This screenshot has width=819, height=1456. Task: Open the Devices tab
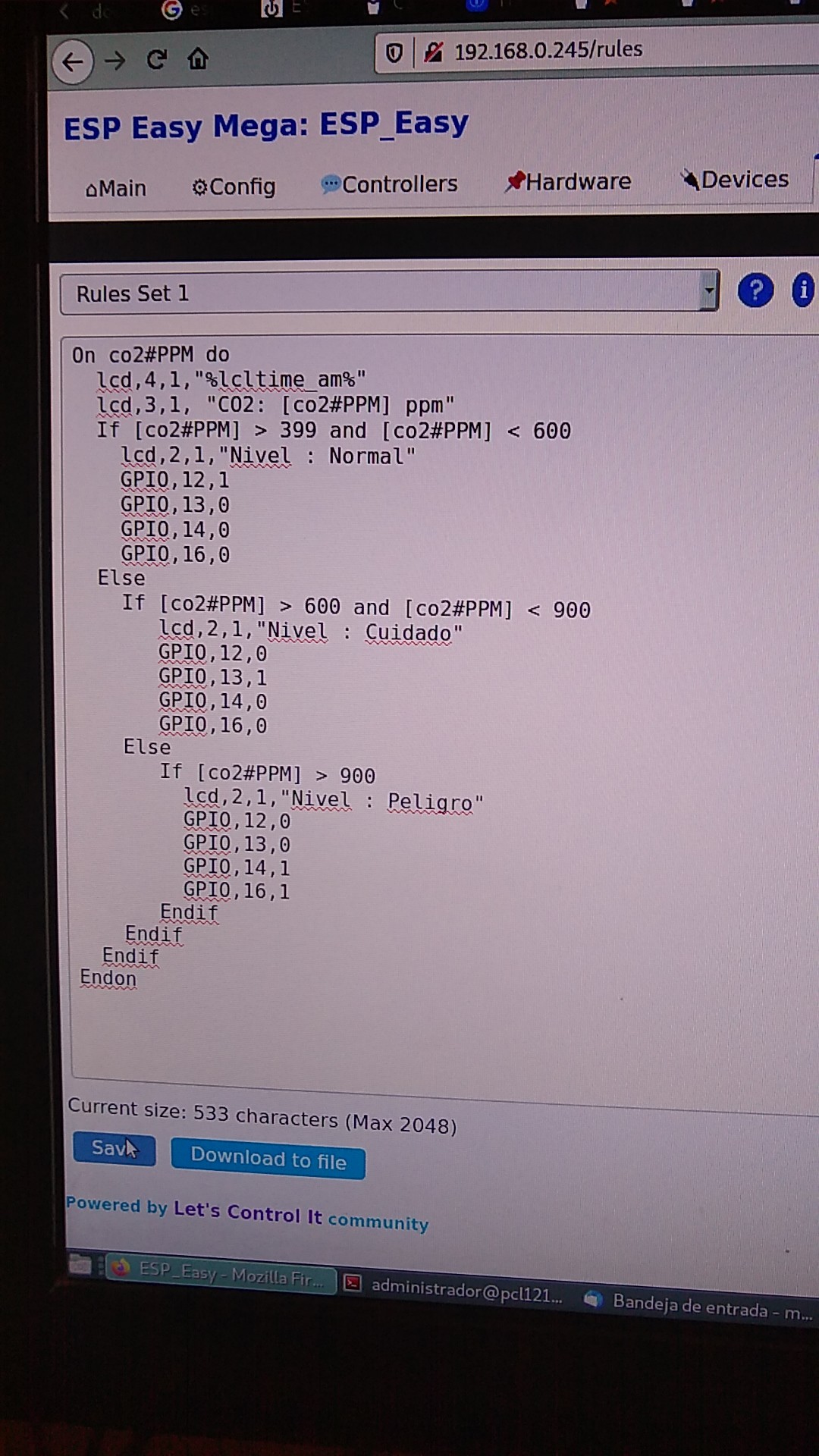pos(734,179)
